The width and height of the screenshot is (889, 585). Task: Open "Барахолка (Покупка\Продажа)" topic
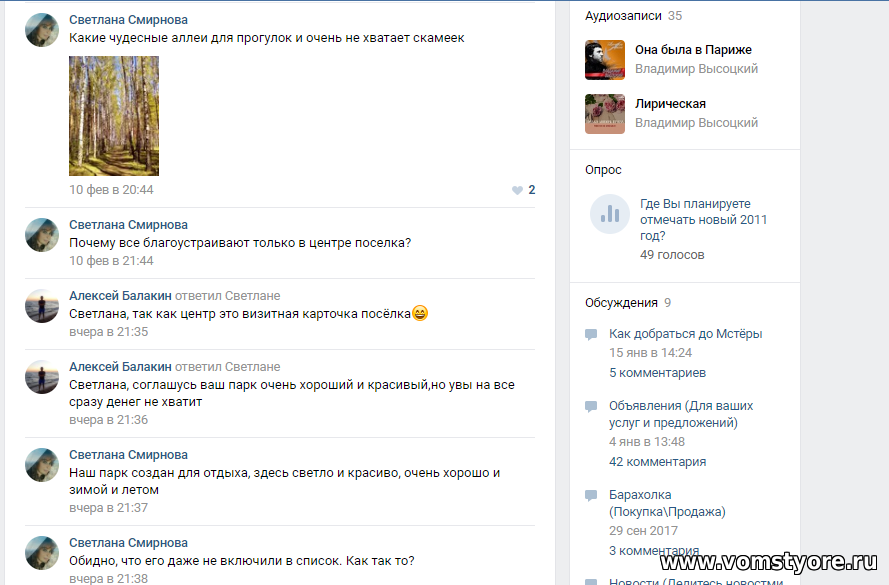coord(667,503)
